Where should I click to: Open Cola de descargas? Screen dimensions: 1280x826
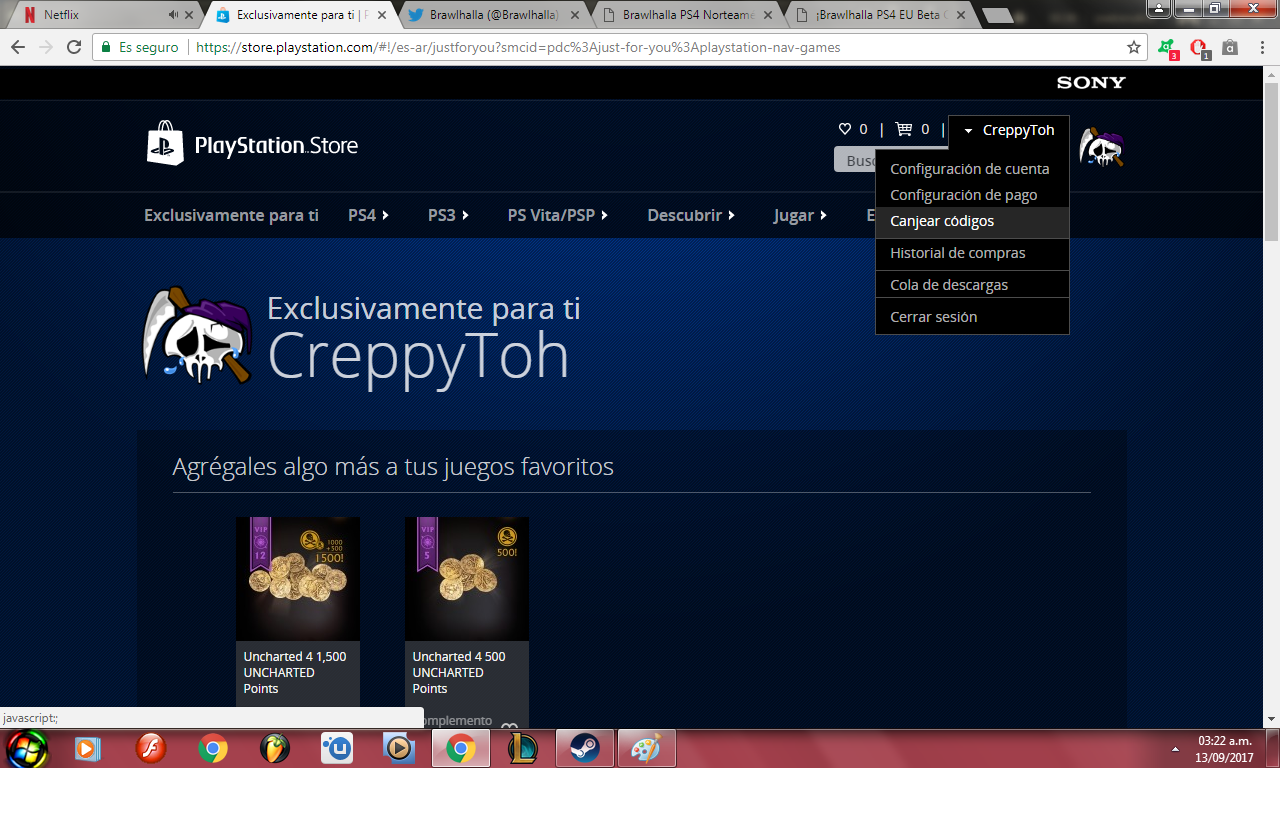972,285
